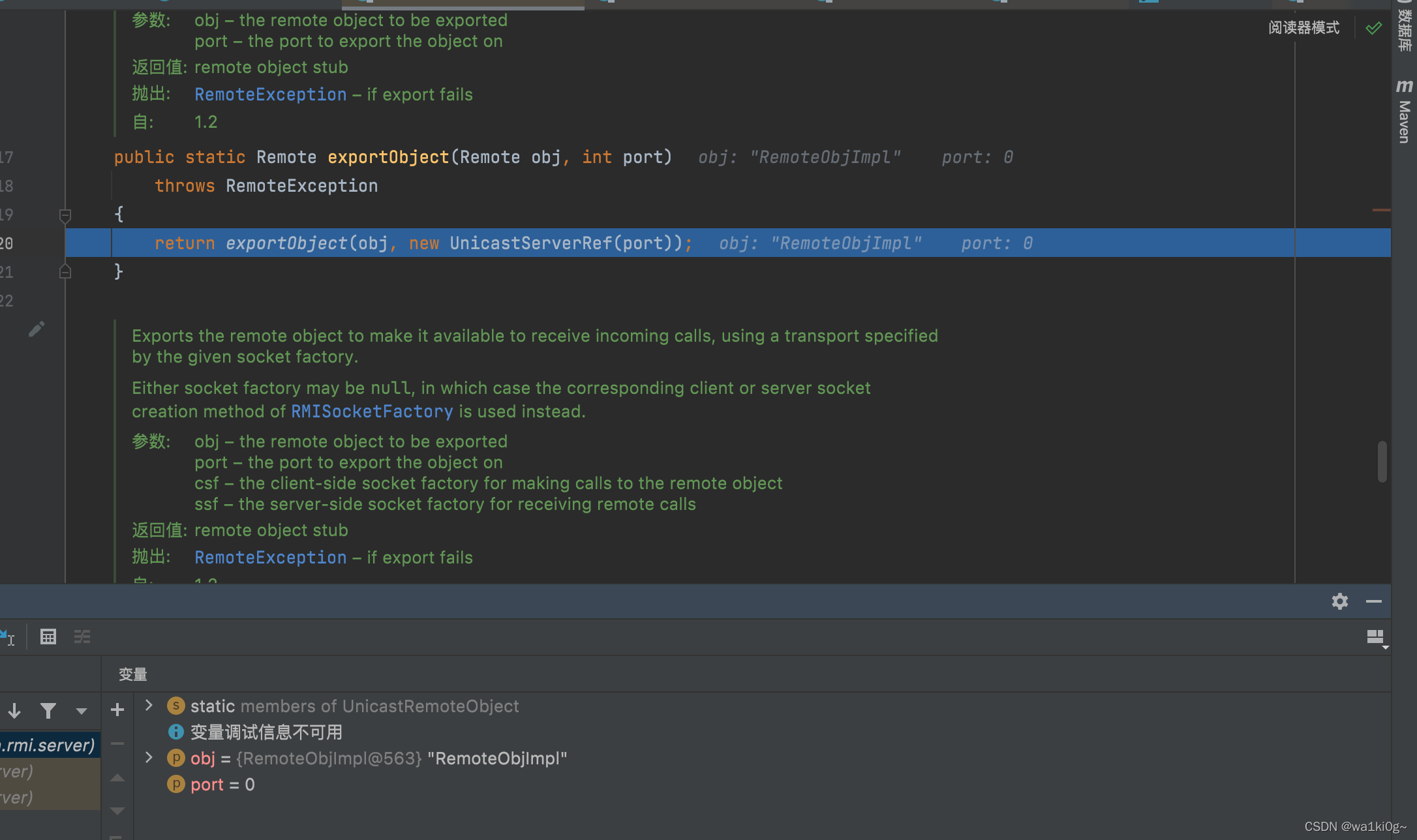The width and height of the screenshot is (1417, 840).
Task: Open the layout settings dropdown icon
Action: pos(1377,638)
